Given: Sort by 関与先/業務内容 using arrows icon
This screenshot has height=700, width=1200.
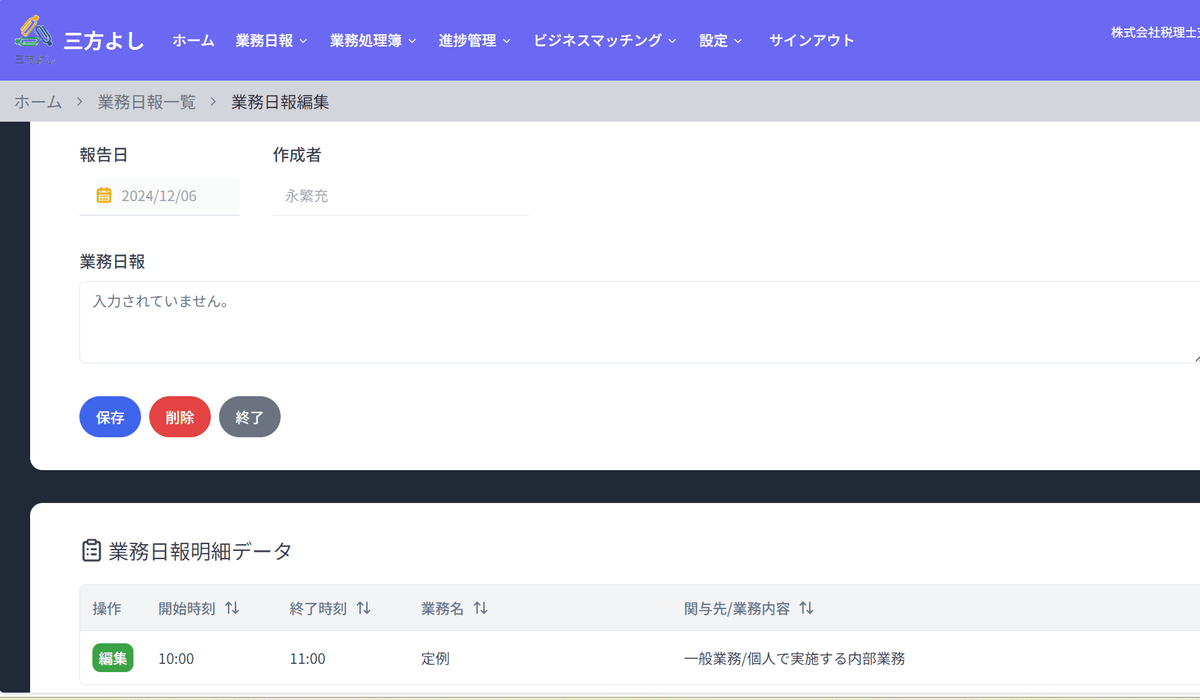Looking at the screenshot, I should tap(806, 608).
